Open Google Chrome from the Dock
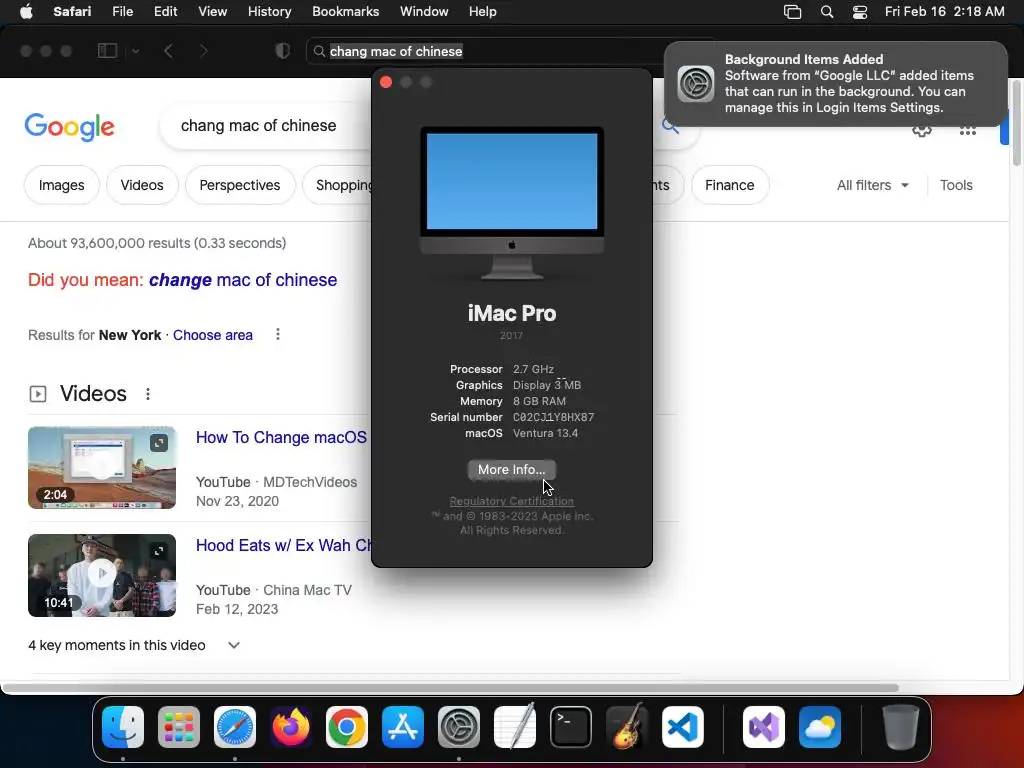This screenshot has height=768, width=1024. pos(347,727)
